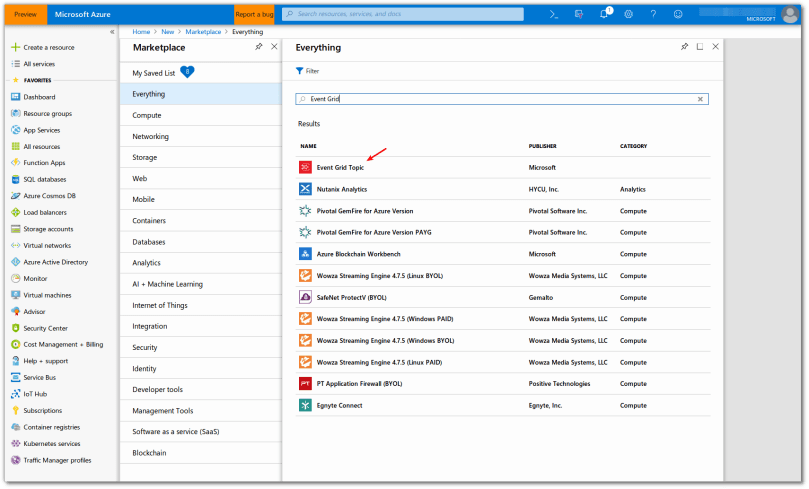Viewport: 809px width, 489px height.
Task: Click the help question mark icon
Action: coord(653,14)
